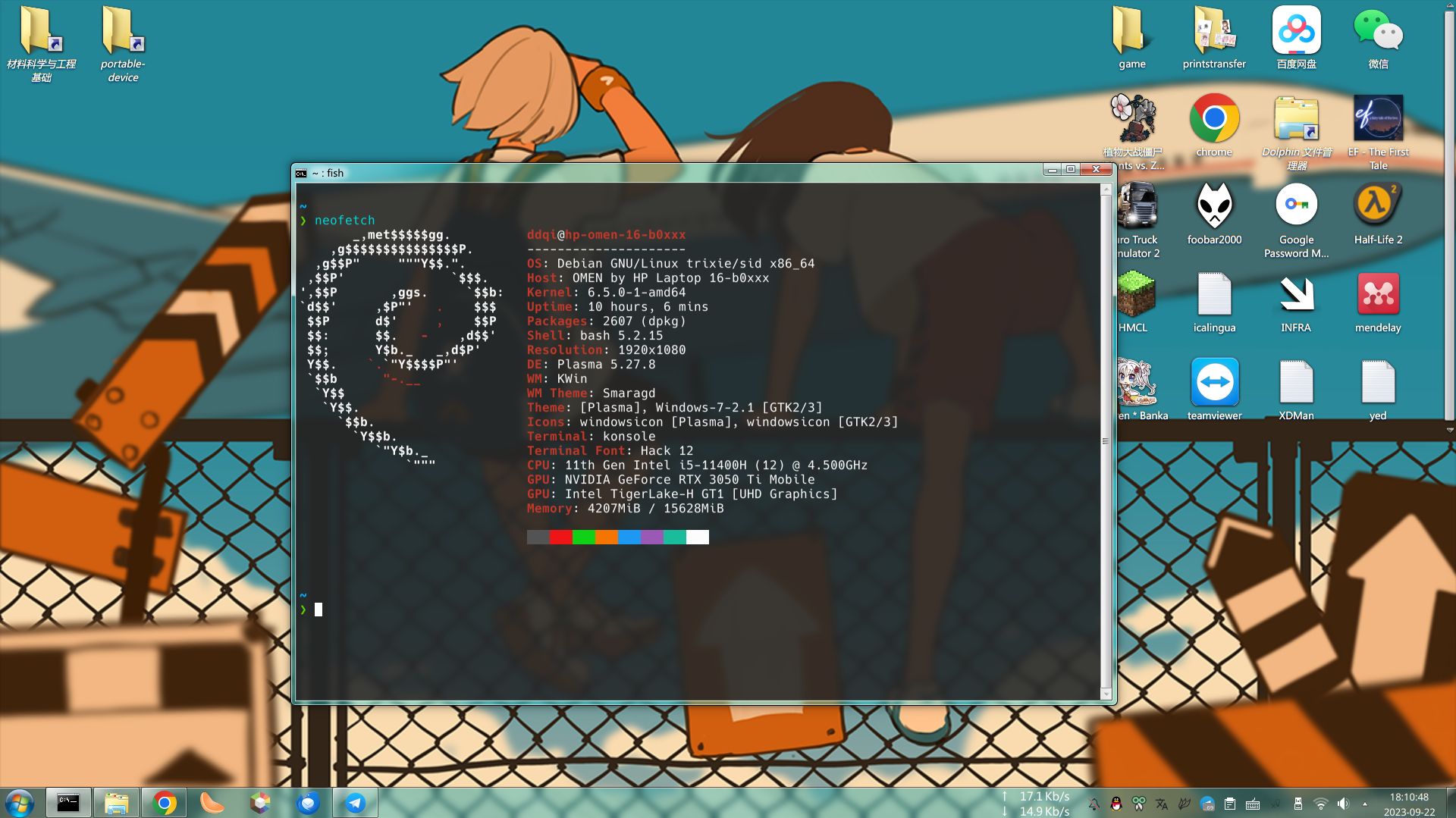
Task: Click the terminal scrollbar down arrow
Action: coord(1106,694)
